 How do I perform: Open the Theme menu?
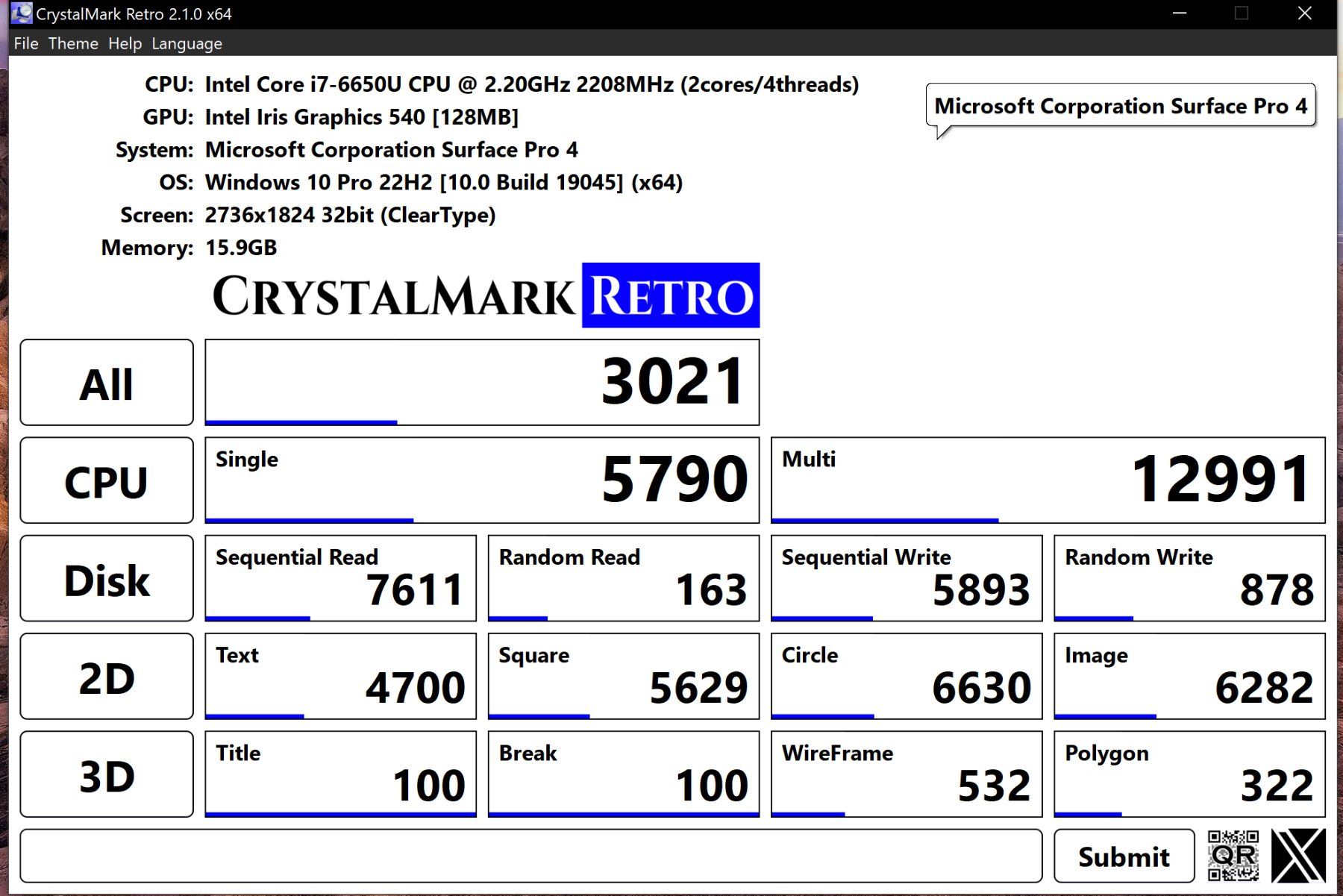[73, 43]
